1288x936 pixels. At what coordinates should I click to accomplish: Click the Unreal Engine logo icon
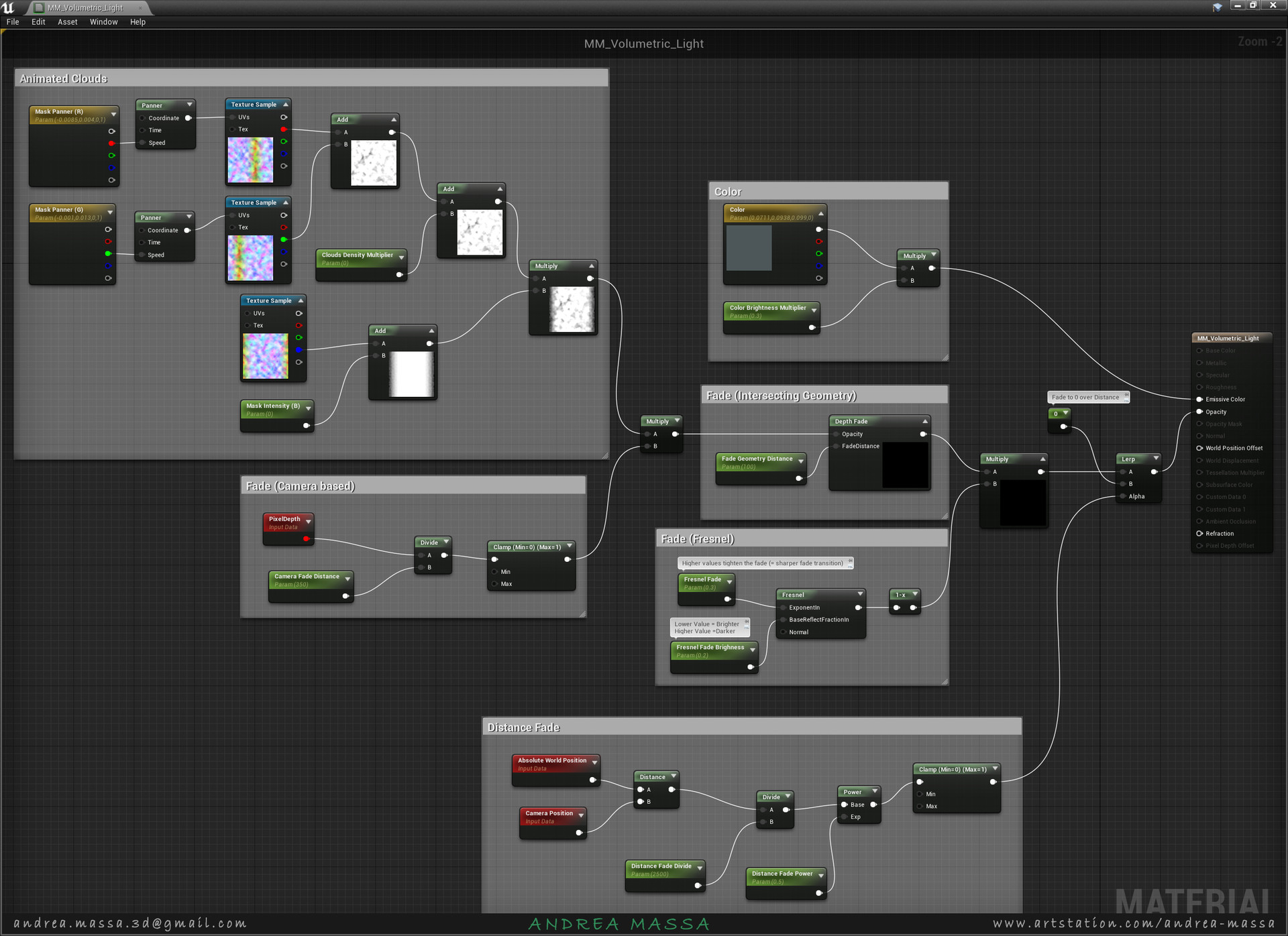(9, 7)
